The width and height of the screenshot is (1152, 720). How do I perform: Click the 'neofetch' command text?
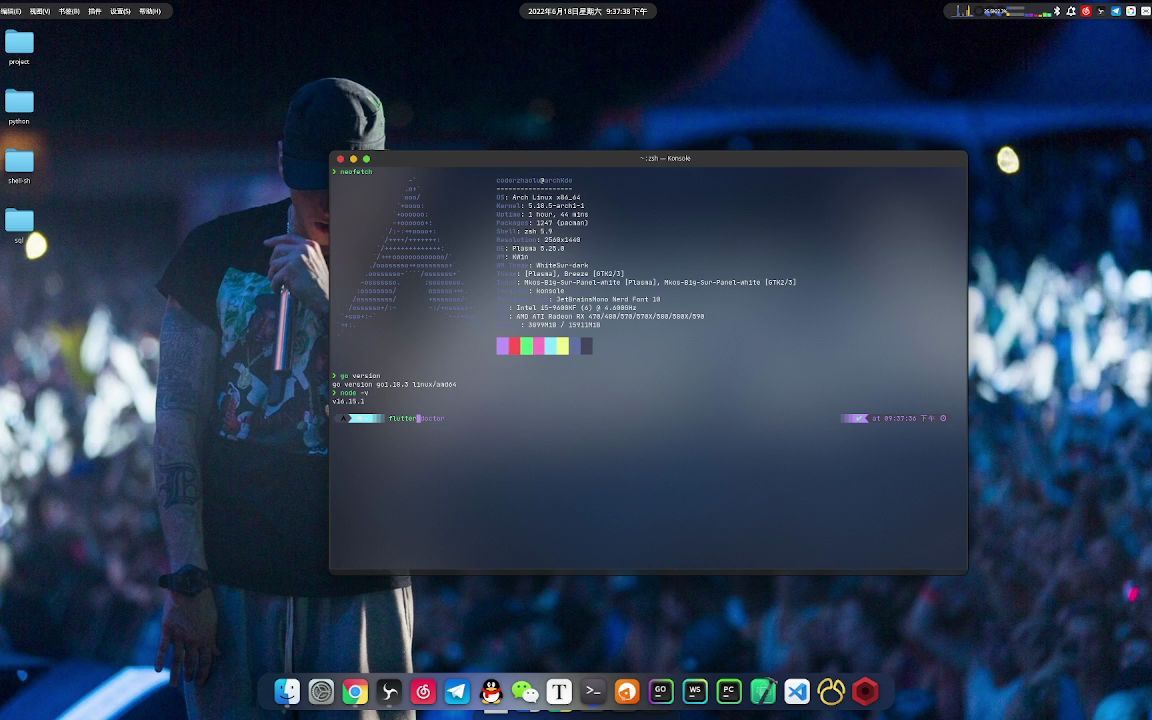click(x=356, y=172)
